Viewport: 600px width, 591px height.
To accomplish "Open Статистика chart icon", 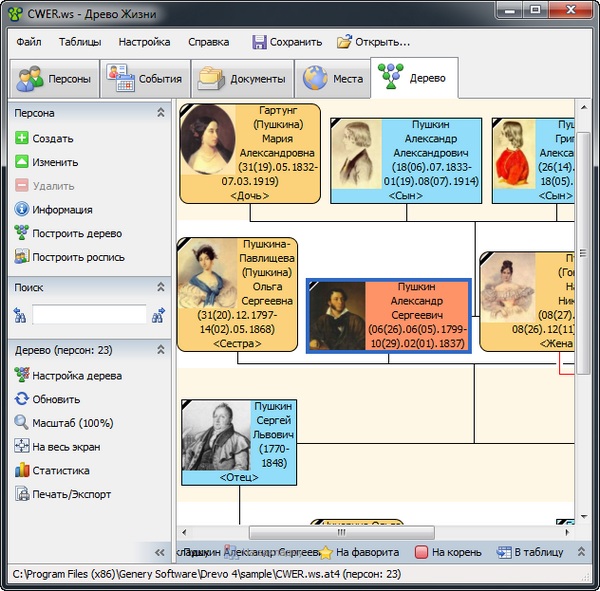I will [x=21, y=470].
